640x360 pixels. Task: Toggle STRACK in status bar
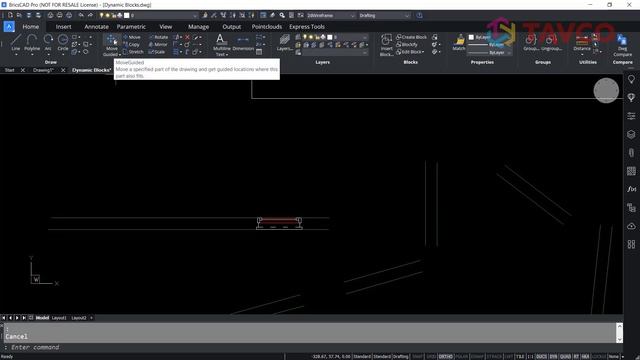494,357
